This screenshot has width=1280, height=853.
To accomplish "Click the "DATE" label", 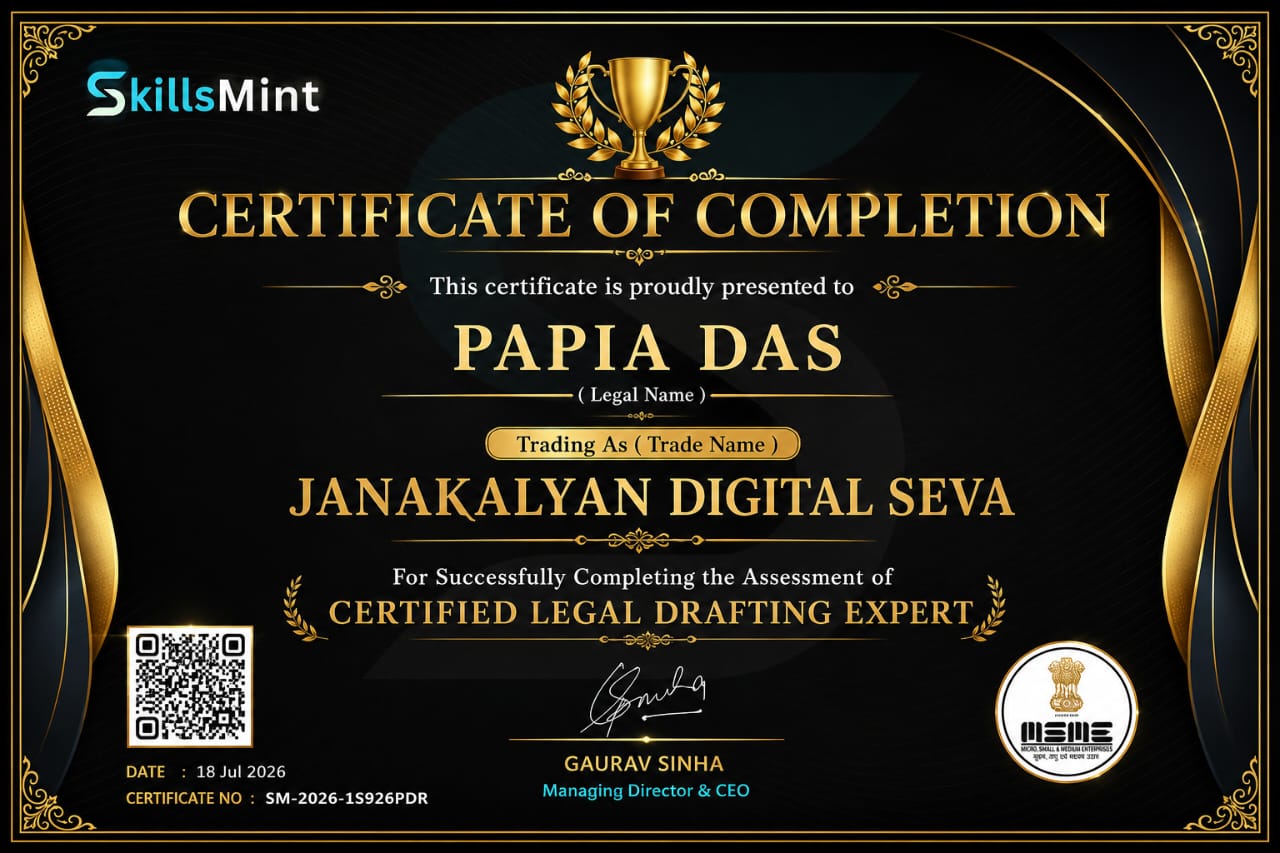I will tap(147, 772).
